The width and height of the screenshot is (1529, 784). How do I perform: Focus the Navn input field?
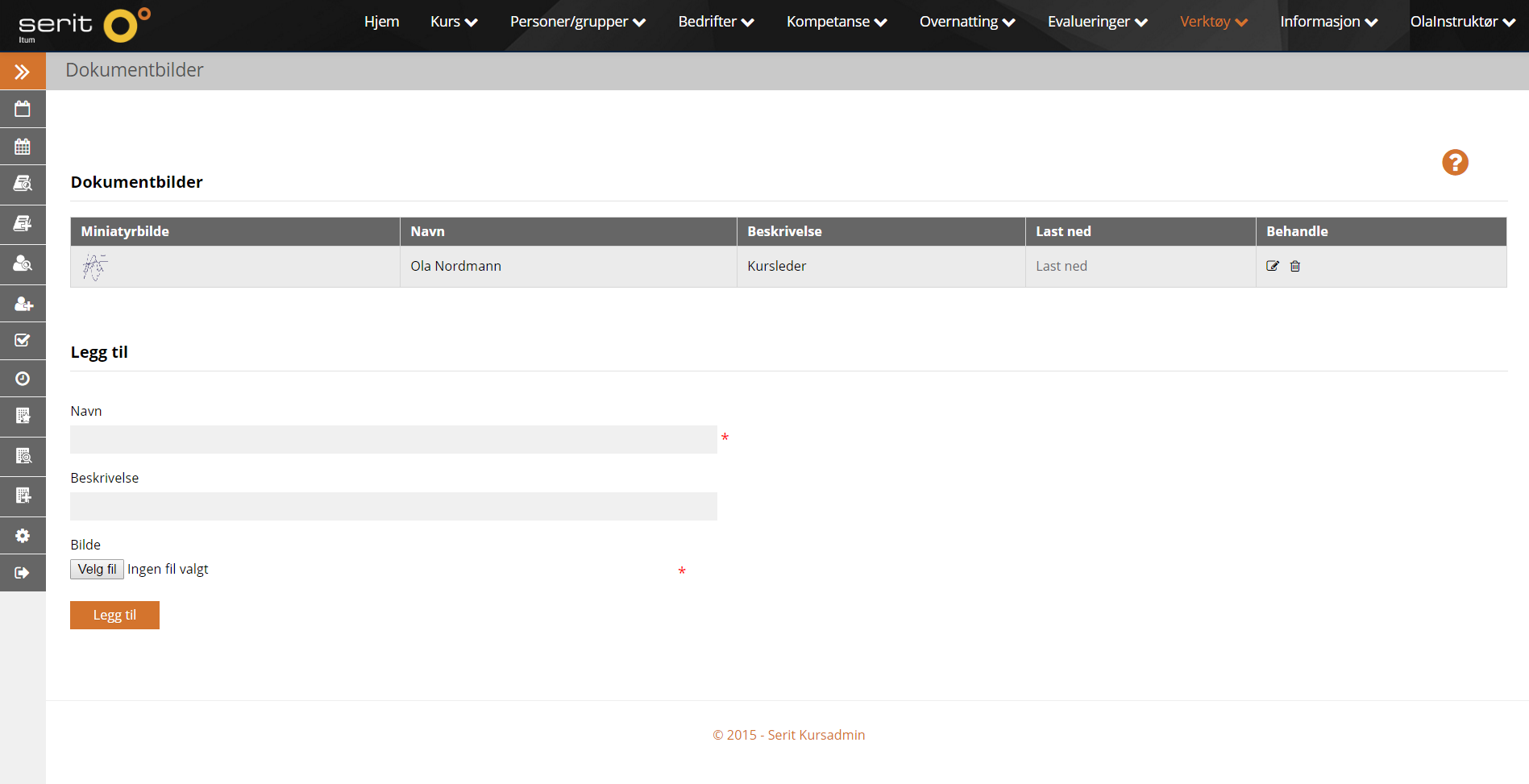tap(393, 439)
